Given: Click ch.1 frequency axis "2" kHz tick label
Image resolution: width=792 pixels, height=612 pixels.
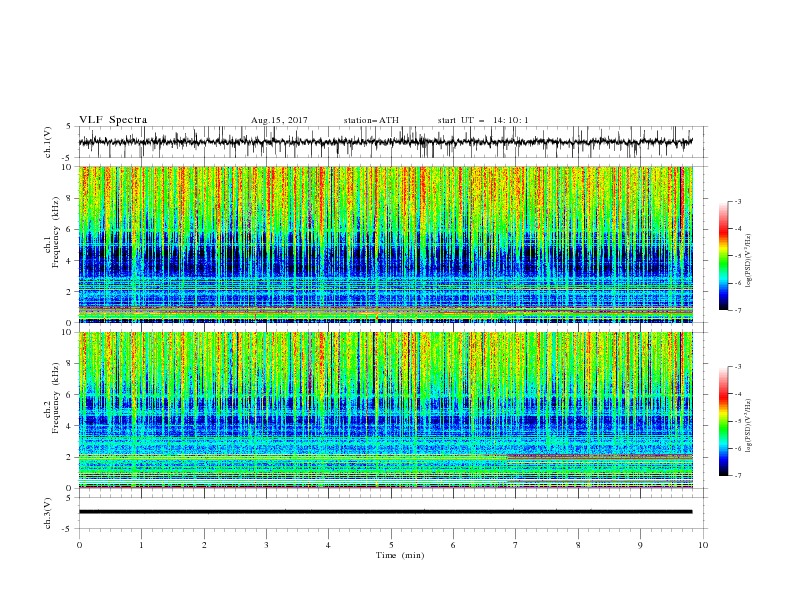Looking at the screenshot, I should tap(71, 291).
